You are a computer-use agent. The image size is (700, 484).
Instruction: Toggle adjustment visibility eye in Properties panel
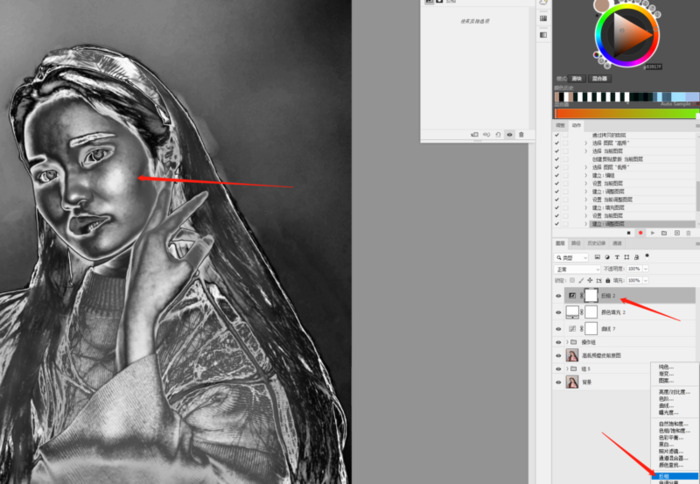[x=510, y=134]
